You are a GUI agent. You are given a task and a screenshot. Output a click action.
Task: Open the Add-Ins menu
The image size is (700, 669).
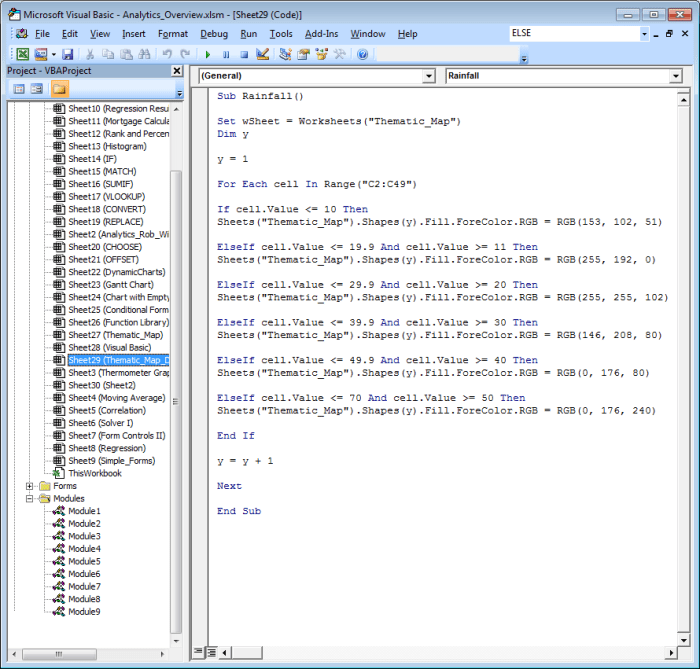(321, 34)
